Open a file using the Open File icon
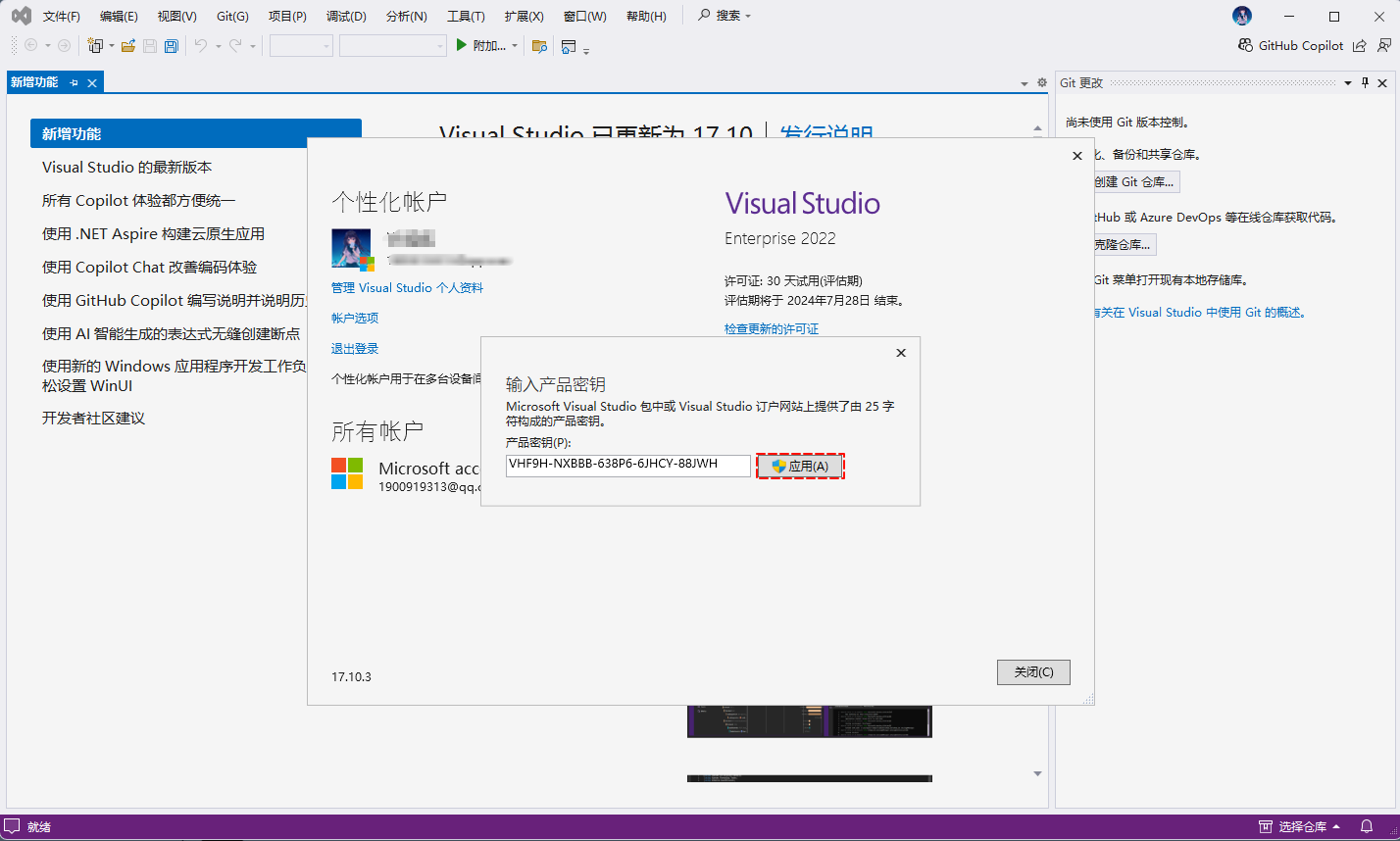Screen dimensions: 1400x841 click(x=129, y=45)
